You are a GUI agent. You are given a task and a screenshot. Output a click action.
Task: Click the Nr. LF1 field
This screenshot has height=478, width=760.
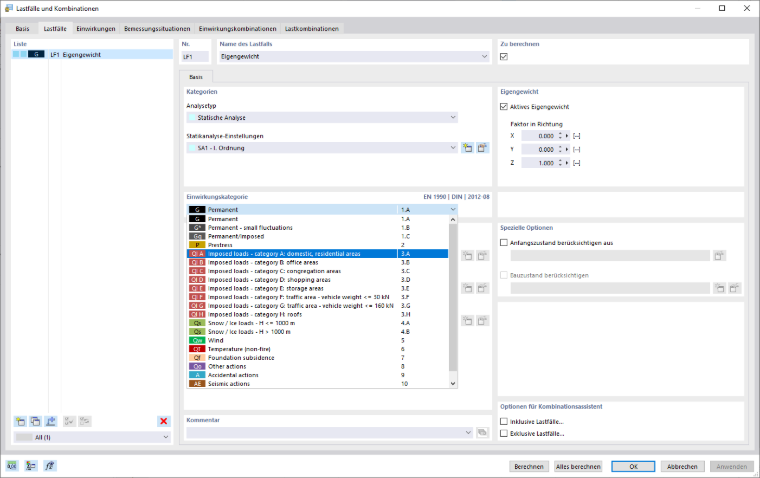pos(195,57)
